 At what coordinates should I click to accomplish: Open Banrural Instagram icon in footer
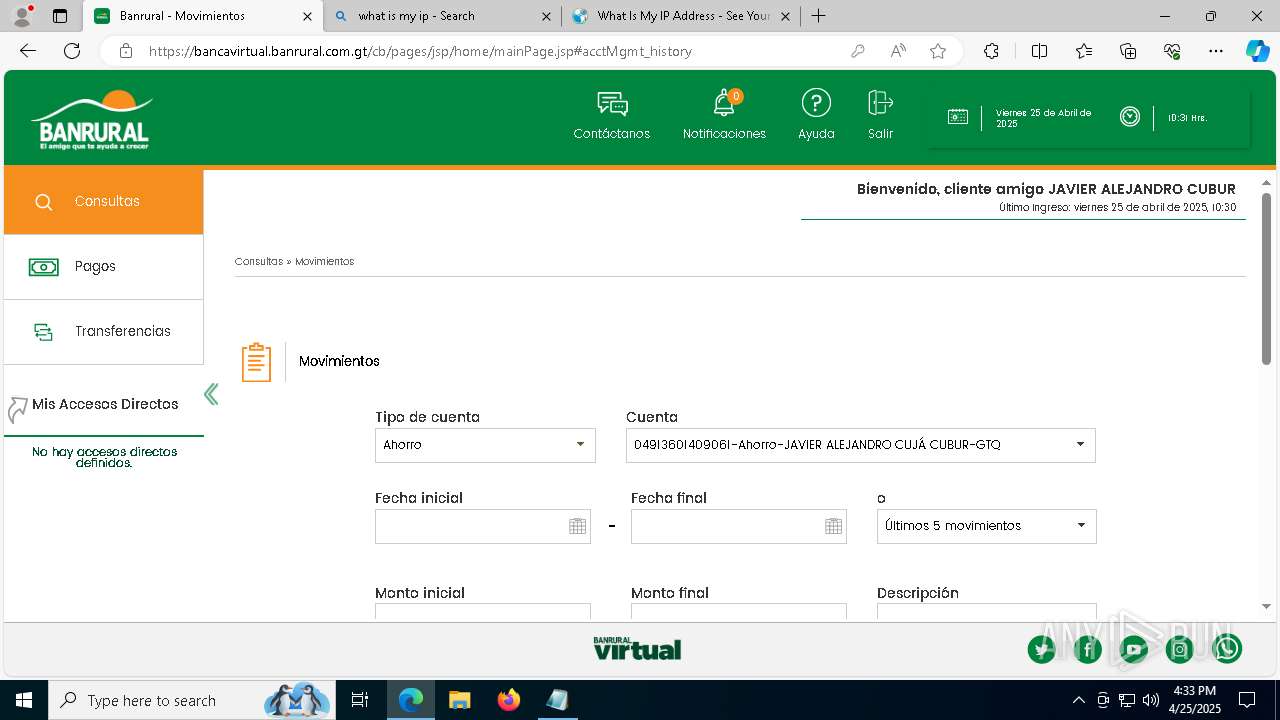pos(1180,649)
